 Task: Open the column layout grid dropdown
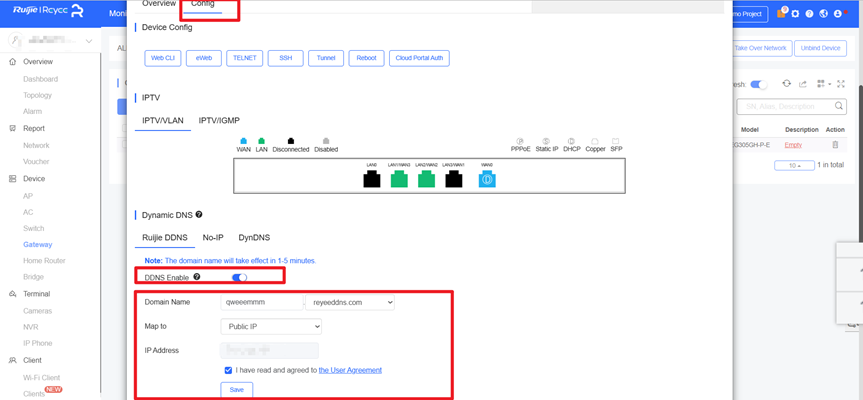[x=823, y=84]
